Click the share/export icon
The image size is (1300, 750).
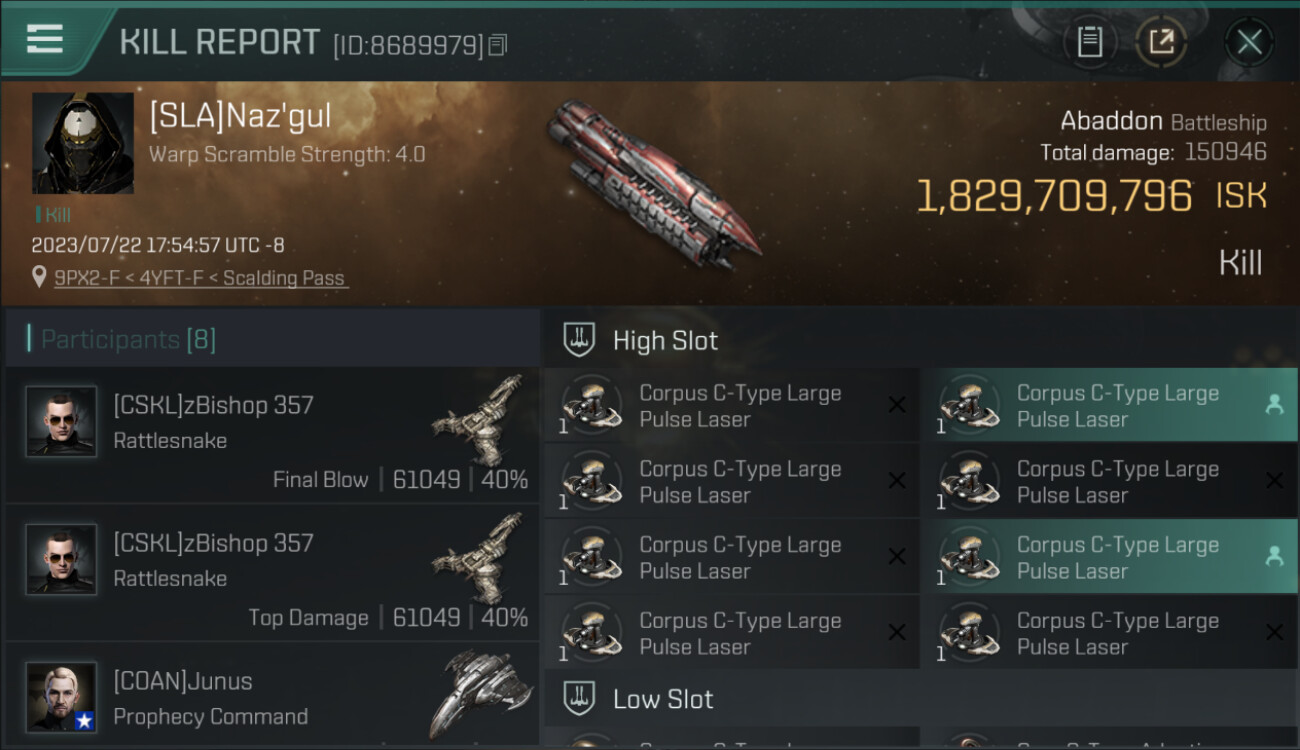(1161, 42)
